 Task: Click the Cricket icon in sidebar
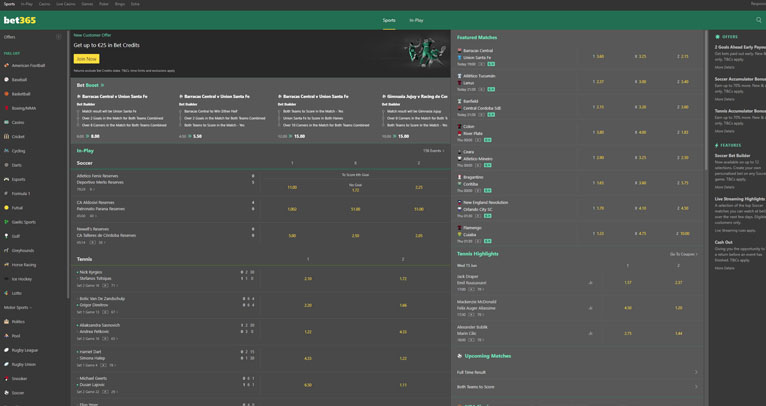pyautogui.click(x=7, y=137)
